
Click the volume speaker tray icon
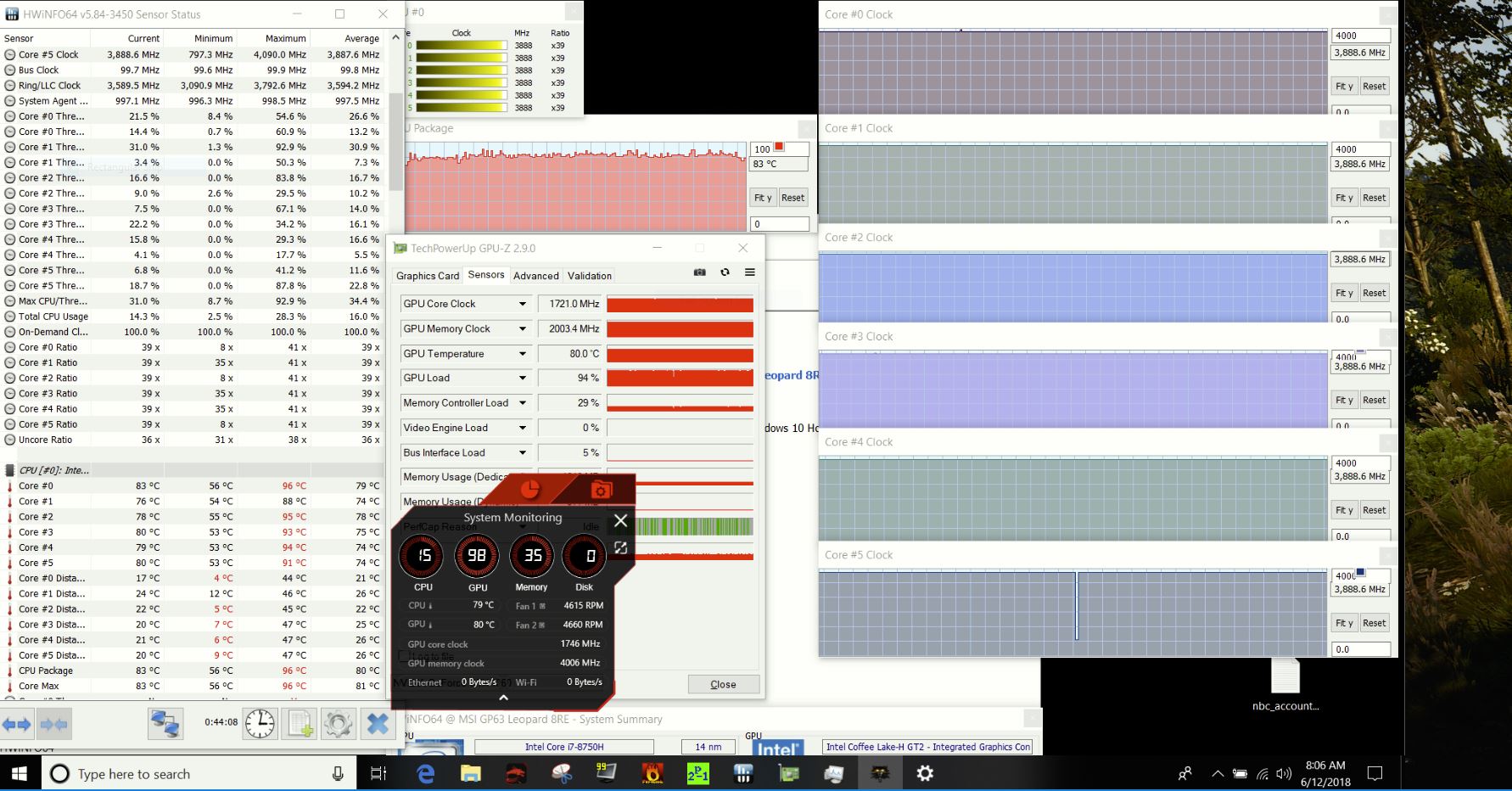[x=1284, y=773]
